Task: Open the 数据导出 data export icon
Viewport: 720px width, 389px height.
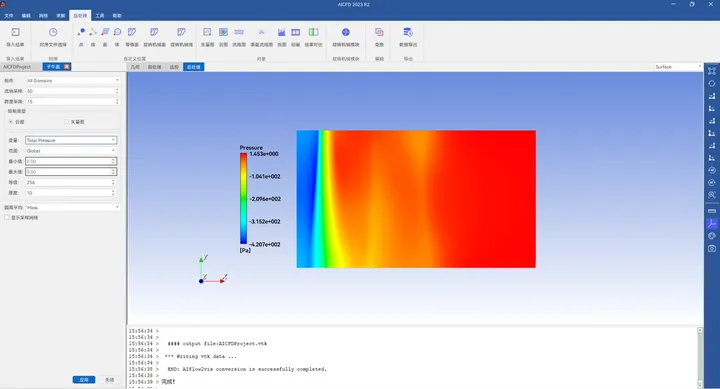Action: [408, 32]
